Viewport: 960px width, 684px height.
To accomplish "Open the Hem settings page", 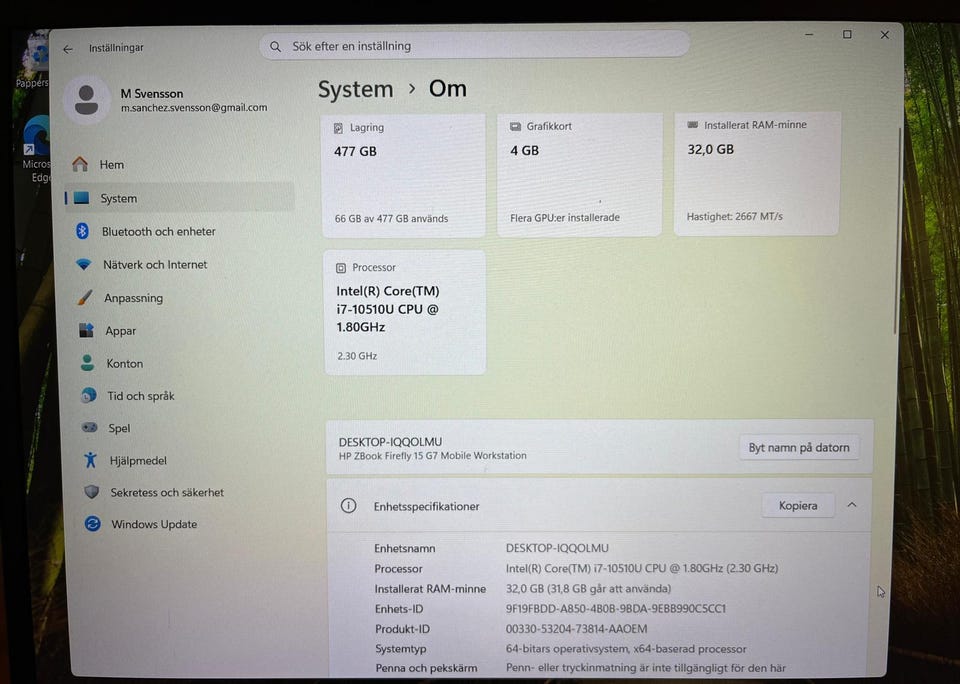I will point(179,164).
